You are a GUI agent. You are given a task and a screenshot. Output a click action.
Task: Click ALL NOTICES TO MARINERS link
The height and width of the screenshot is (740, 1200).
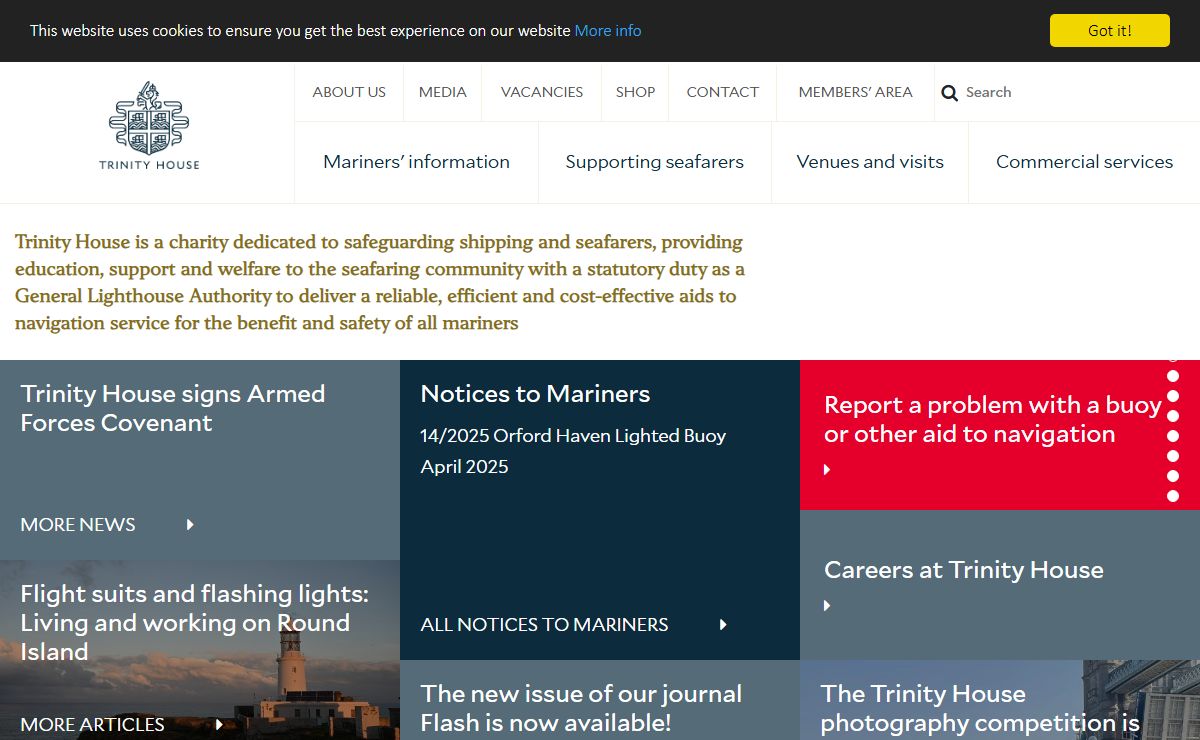click(x=544, y=624)
